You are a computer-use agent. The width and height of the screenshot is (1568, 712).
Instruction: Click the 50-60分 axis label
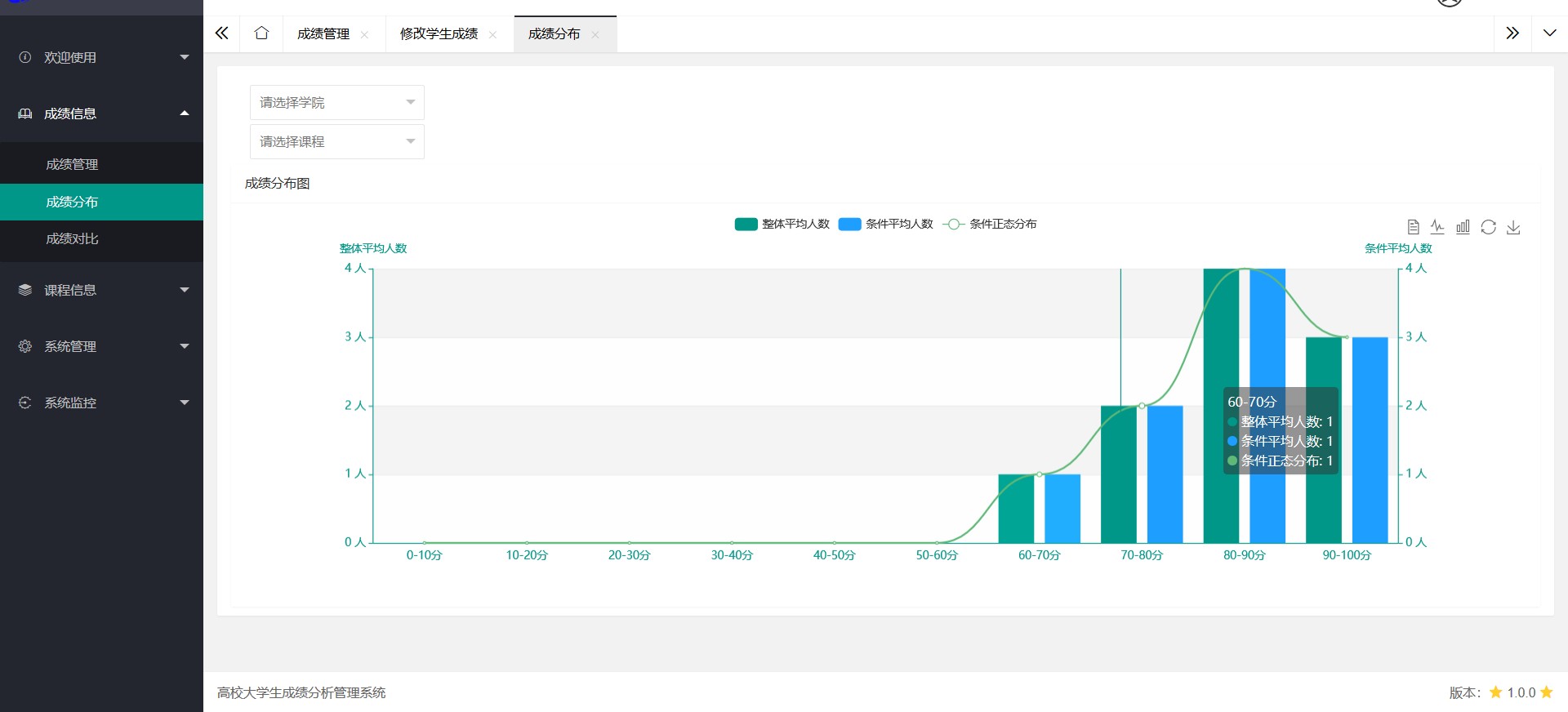937,555
